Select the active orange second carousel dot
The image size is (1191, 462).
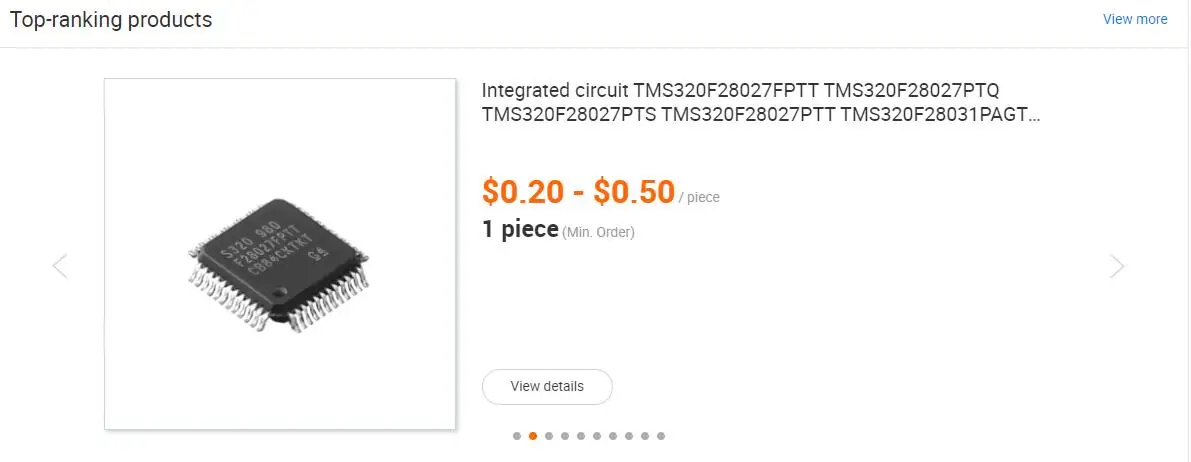[533, 436]
